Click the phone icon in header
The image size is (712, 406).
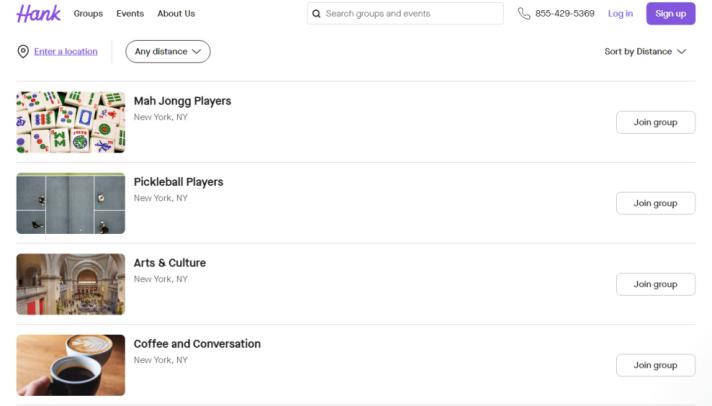pyautogui.click(x=524, y=14)
